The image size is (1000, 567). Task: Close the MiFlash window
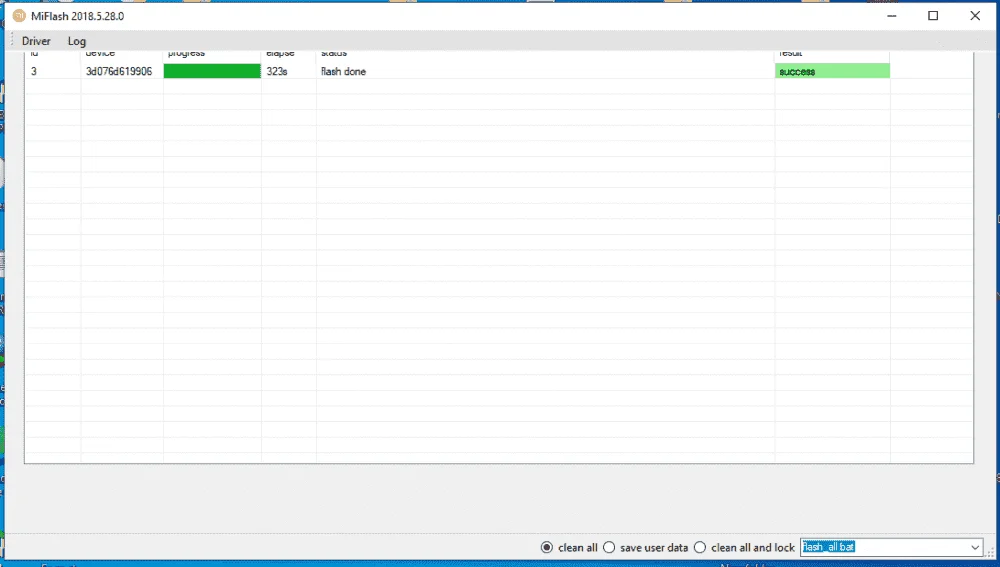[x=975, y=16]
